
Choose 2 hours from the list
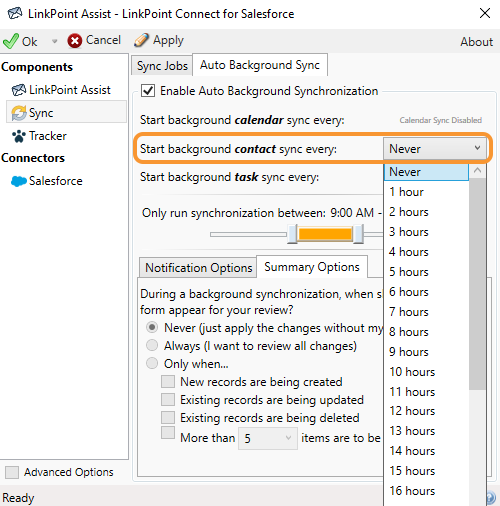coord(426,212)
